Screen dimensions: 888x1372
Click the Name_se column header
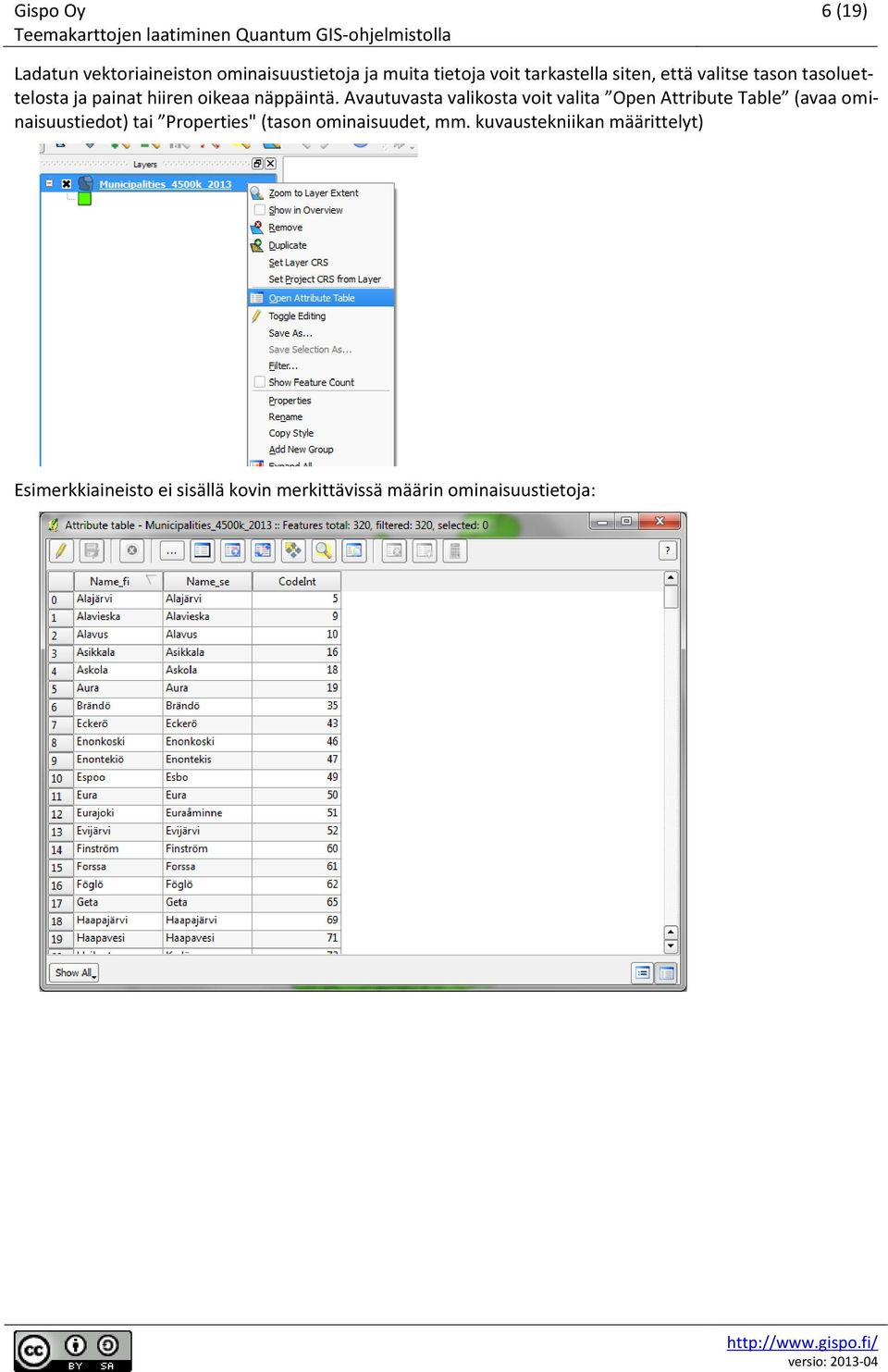point(207,581)
